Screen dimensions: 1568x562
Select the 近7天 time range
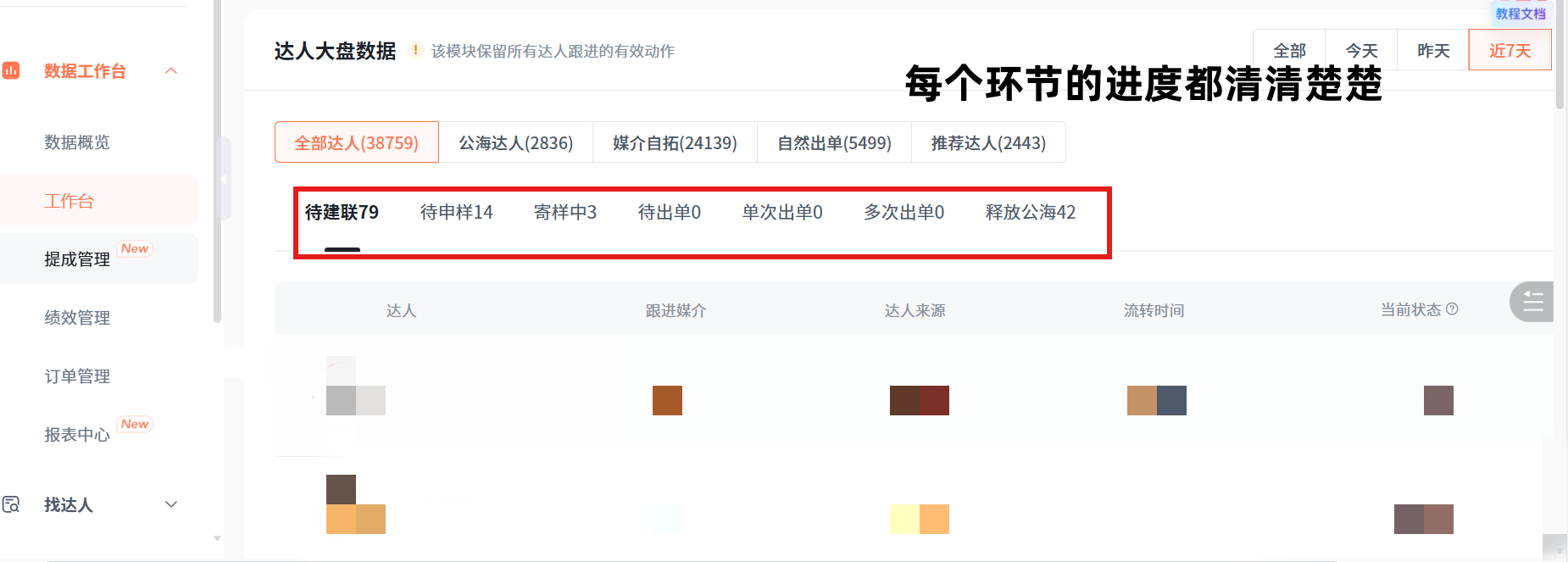tap(1510, 51)
